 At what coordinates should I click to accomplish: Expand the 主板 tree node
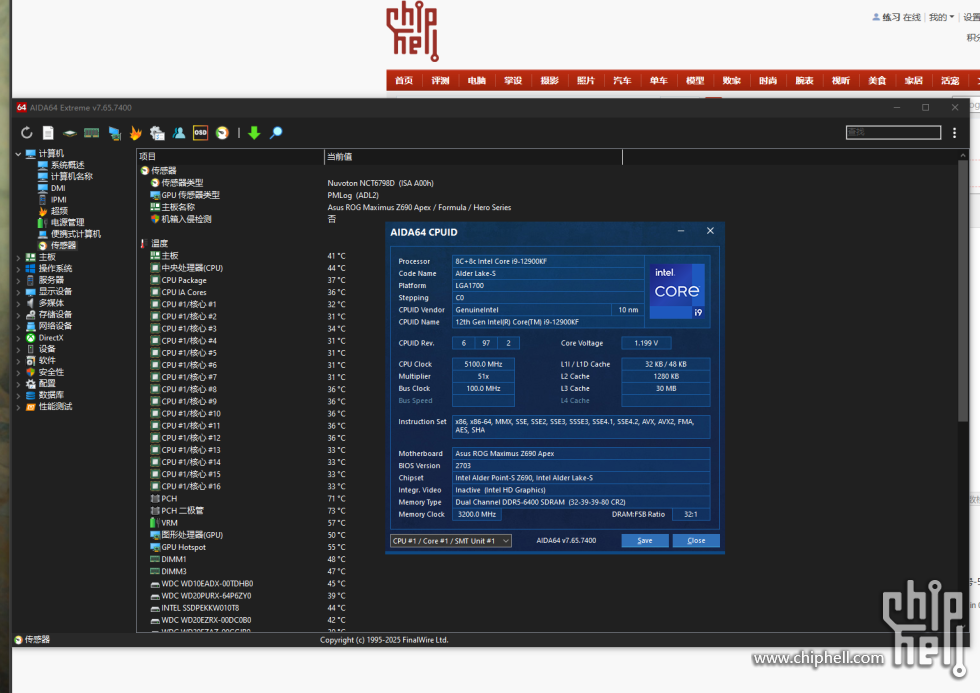(18, 257)
